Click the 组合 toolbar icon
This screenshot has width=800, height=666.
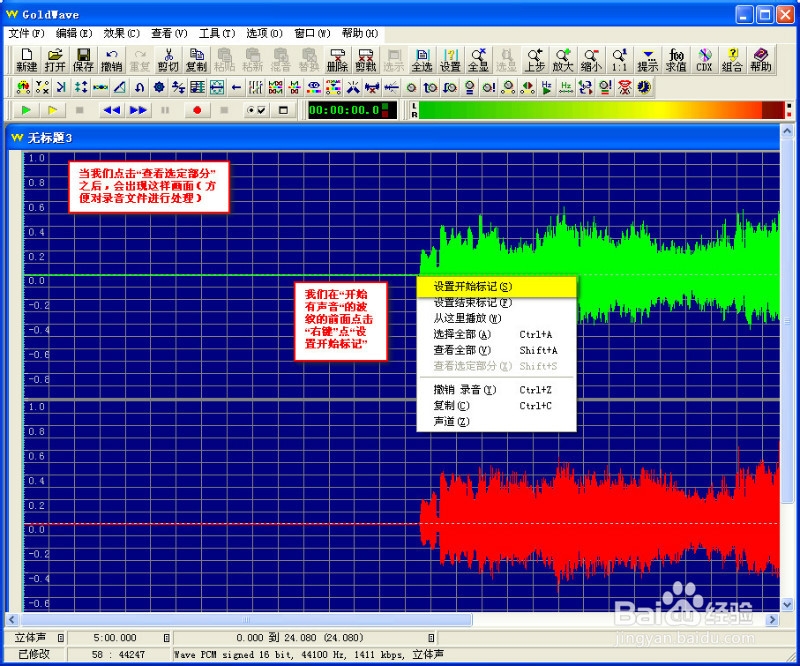pyautogui.click(x=732, y=60)
